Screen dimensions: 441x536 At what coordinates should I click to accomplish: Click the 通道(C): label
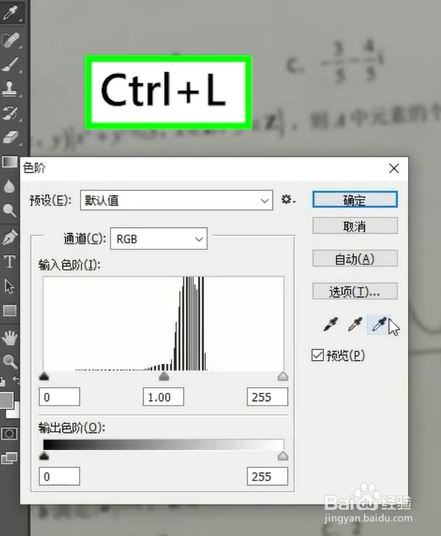click(85, 239)
